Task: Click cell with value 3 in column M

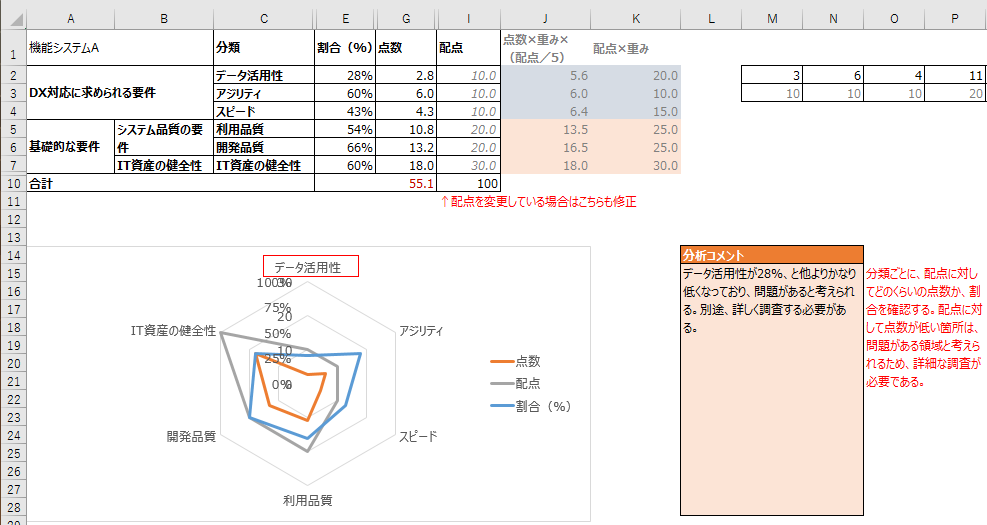Action: (x=772, y=76)
